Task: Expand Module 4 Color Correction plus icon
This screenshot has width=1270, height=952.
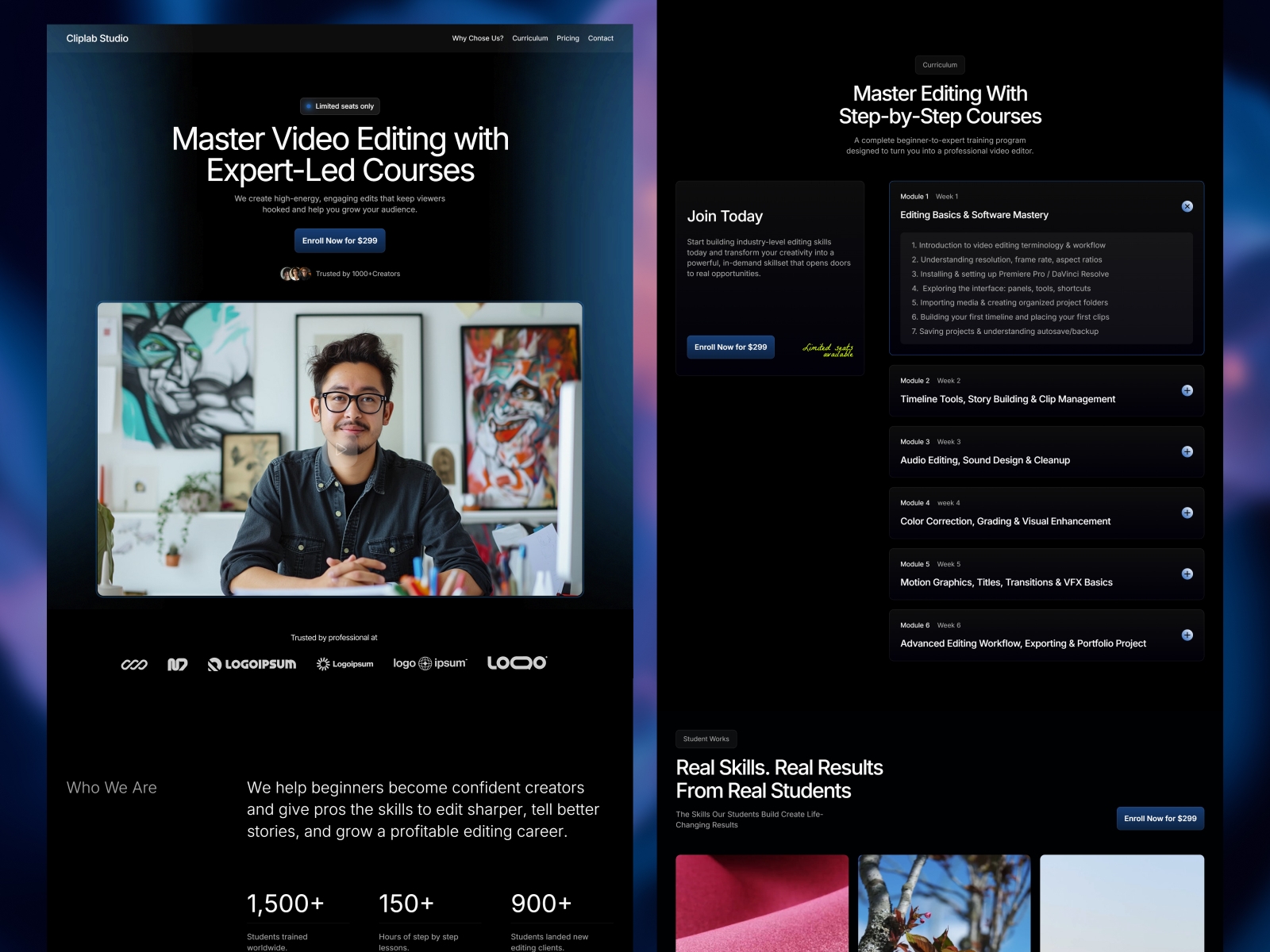Action: 1187,512
